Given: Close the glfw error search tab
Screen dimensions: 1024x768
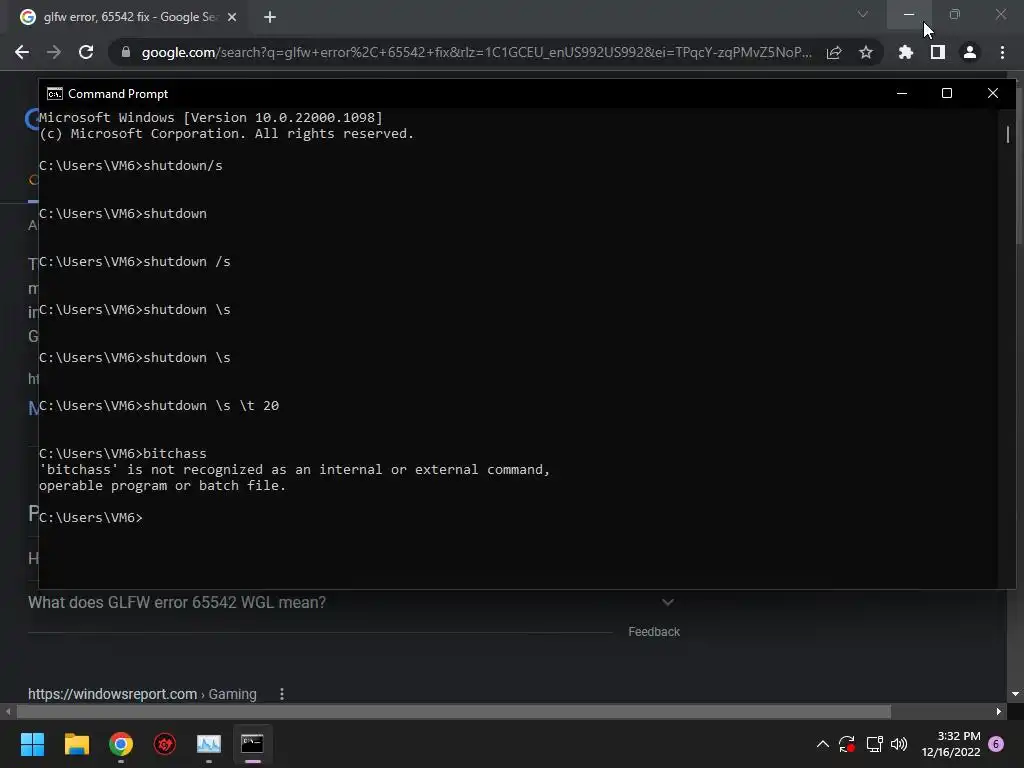Looking at the screenshot, I should 232,17.
